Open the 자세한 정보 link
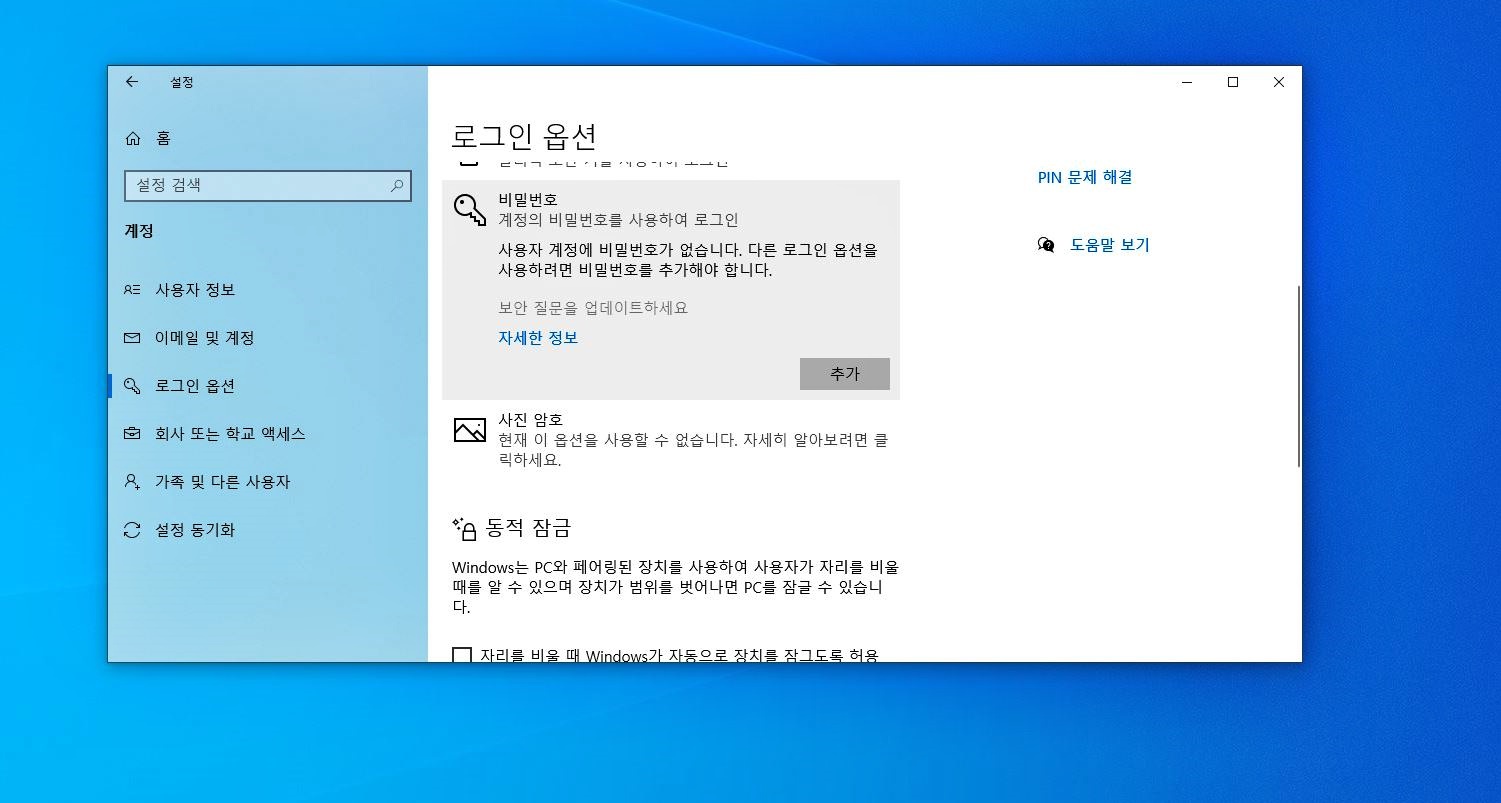 pyautogui.click(x=538, y=338)
